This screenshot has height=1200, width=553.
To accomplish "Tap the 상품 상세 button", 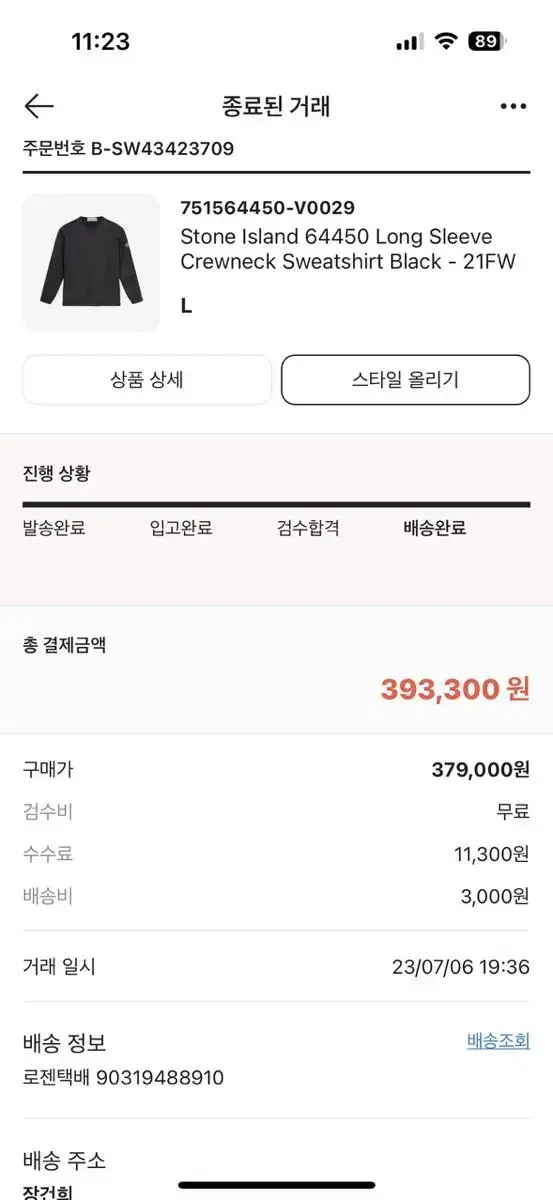I will pos(147,380).
